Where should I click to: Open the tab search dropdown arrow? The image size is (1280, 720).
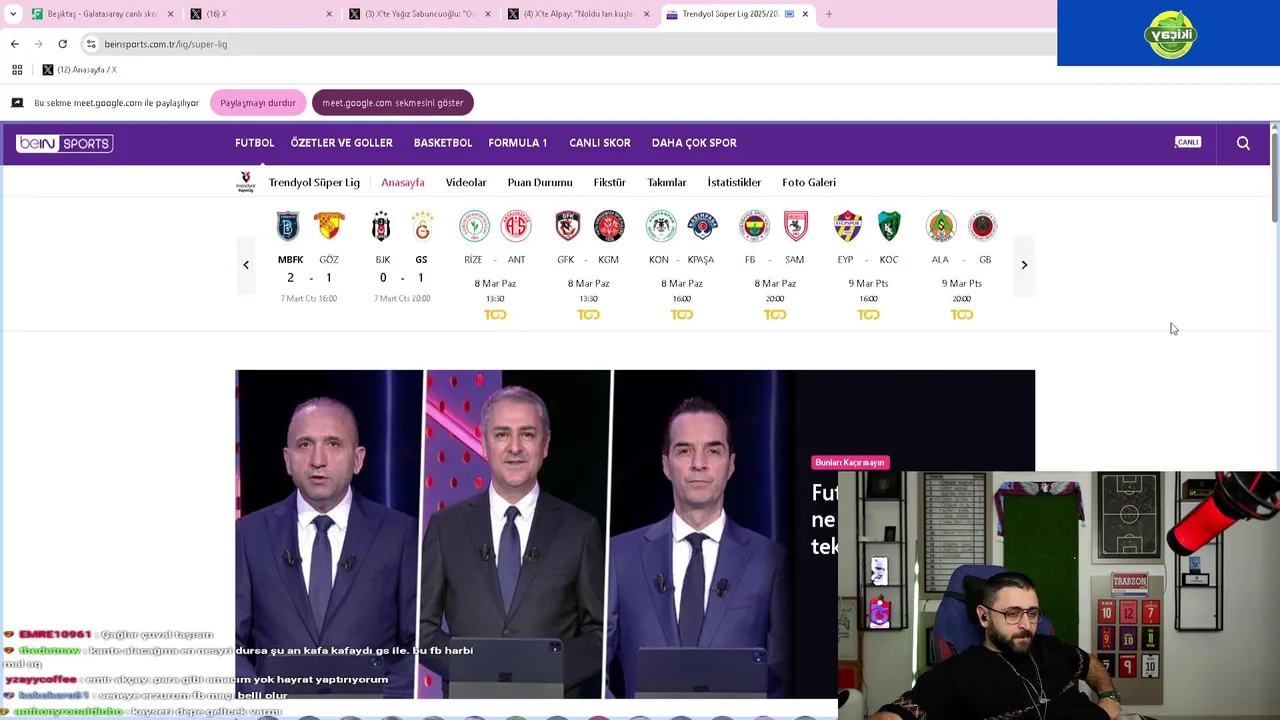13,14
